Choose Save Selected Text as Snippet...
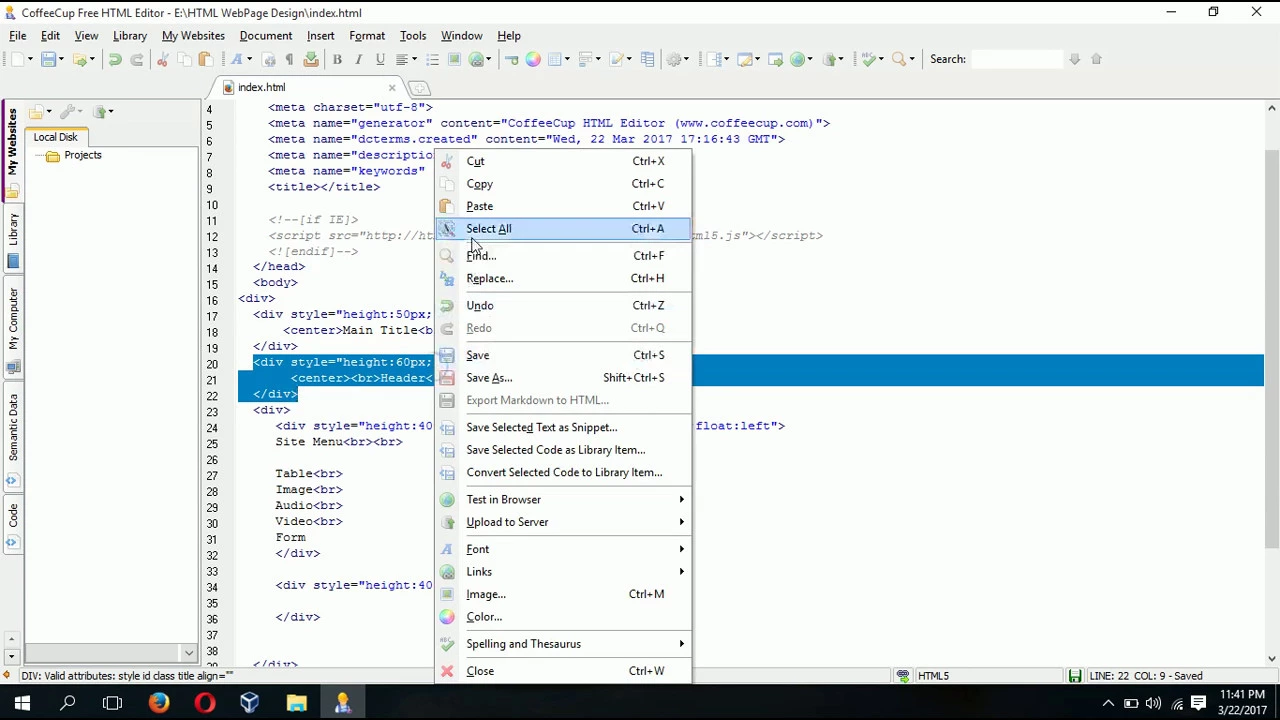Image resolution: width=1280 pixels, height=720 pixels. point(563,427)
